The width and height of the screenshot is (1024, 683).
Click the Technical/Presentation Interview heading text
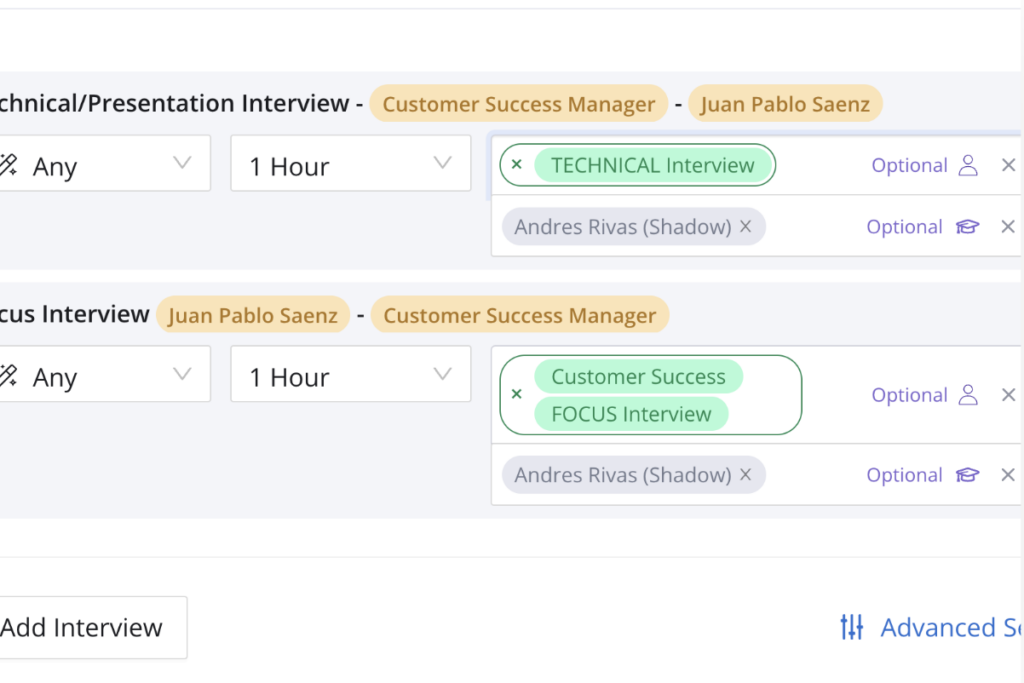[x=174, y=103]
